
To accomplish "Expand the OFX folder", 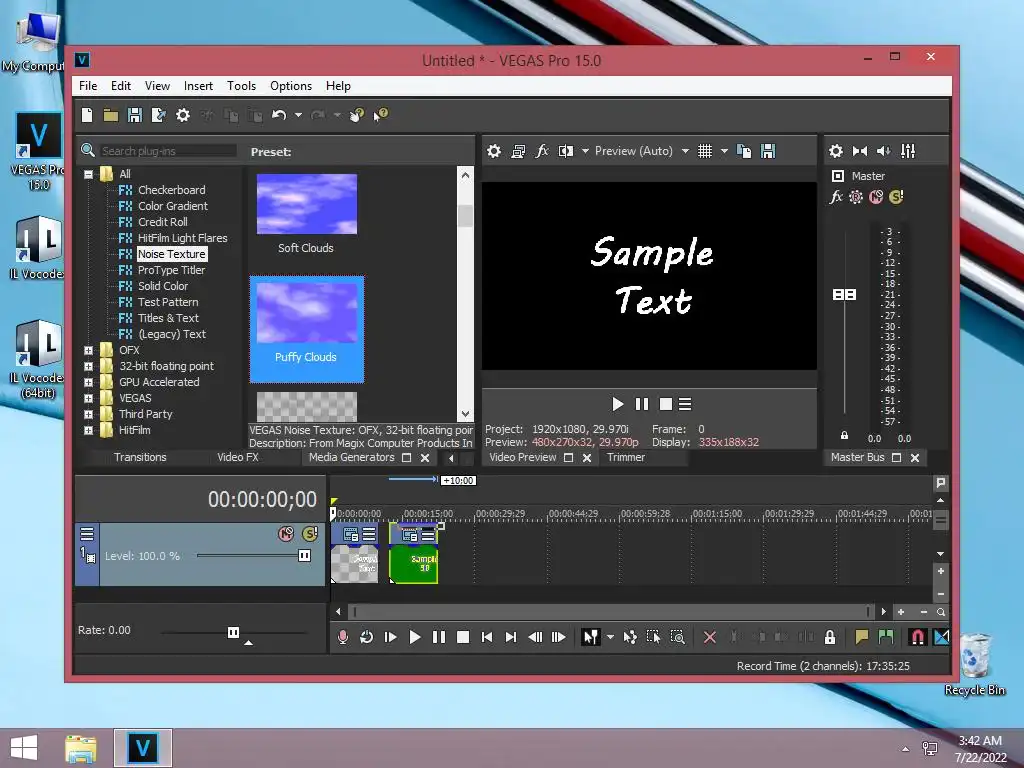I will [89, 351].
